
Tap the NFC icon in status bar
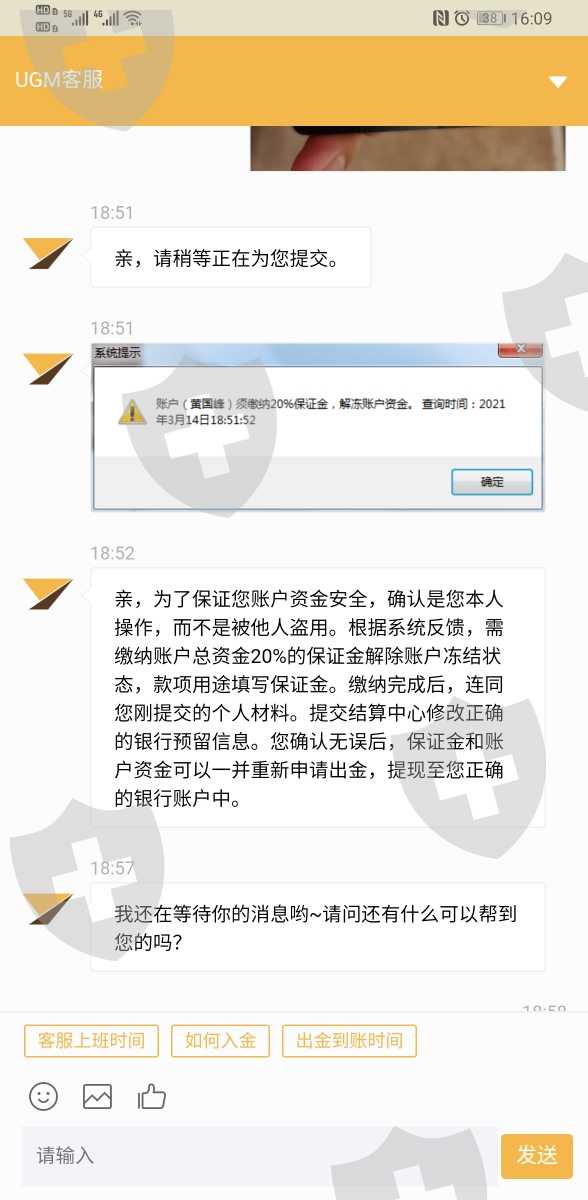pos(441,18)
